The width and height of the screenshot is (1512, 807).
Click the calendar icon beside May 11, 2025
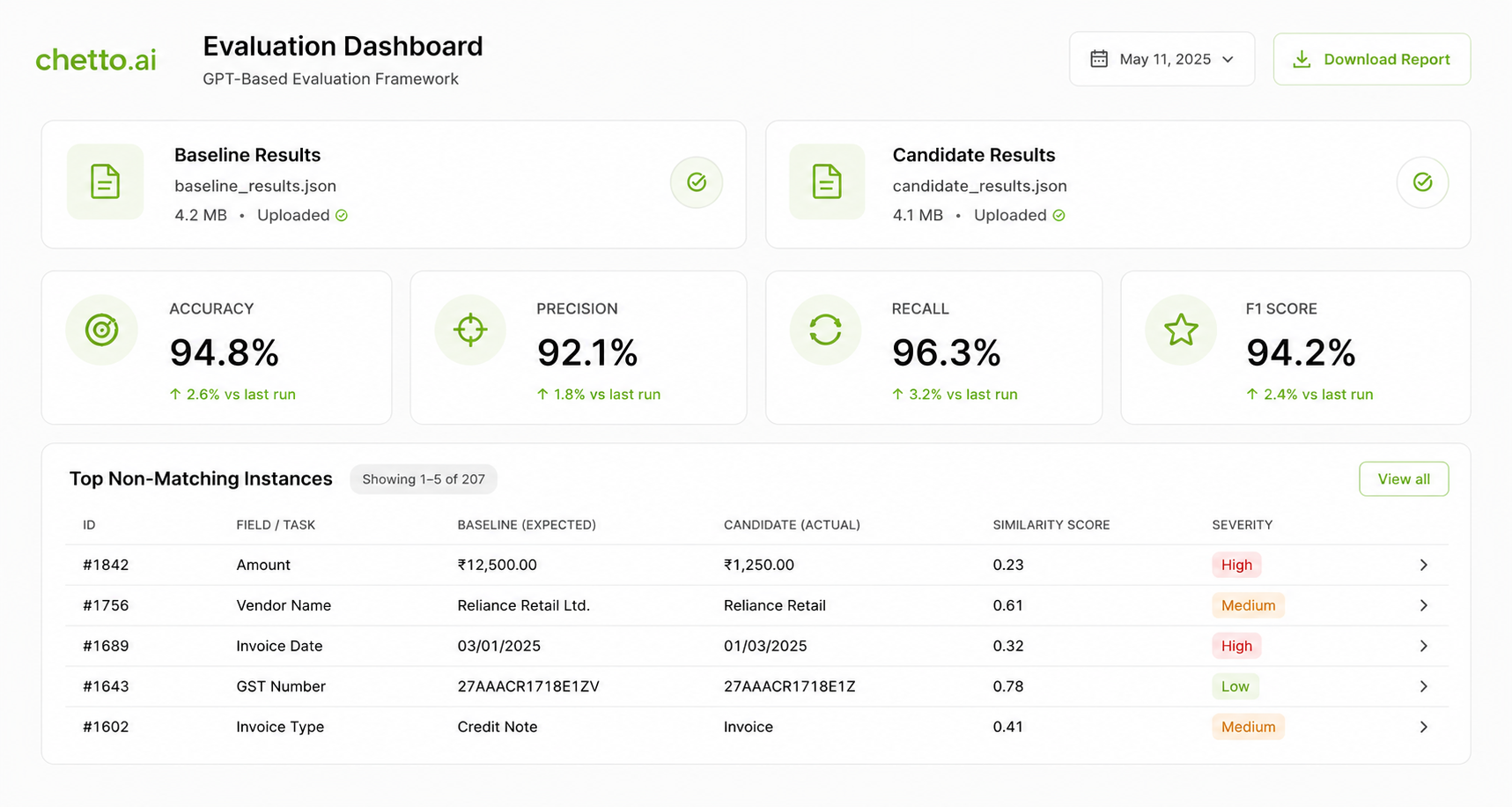[x=1099, y=59]
